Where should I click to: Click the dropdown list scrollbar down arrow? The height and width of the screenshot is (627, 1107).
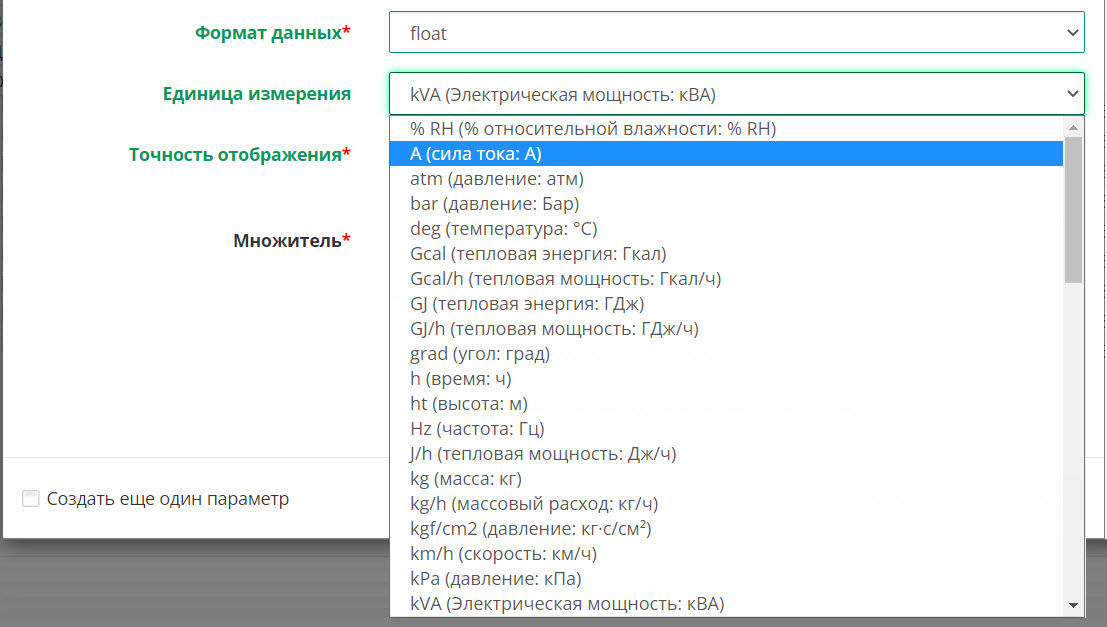pos(1072,606)
